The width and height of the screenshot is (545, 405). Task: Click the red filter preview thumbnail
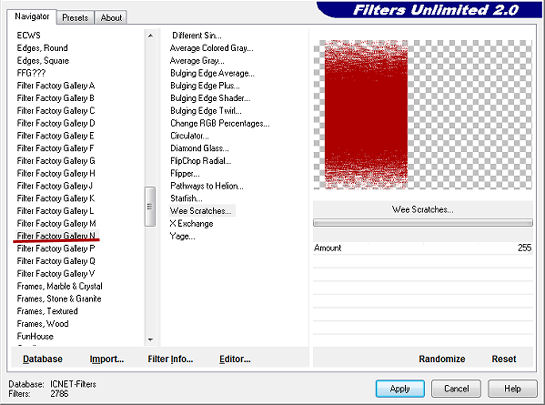point(366,115)
